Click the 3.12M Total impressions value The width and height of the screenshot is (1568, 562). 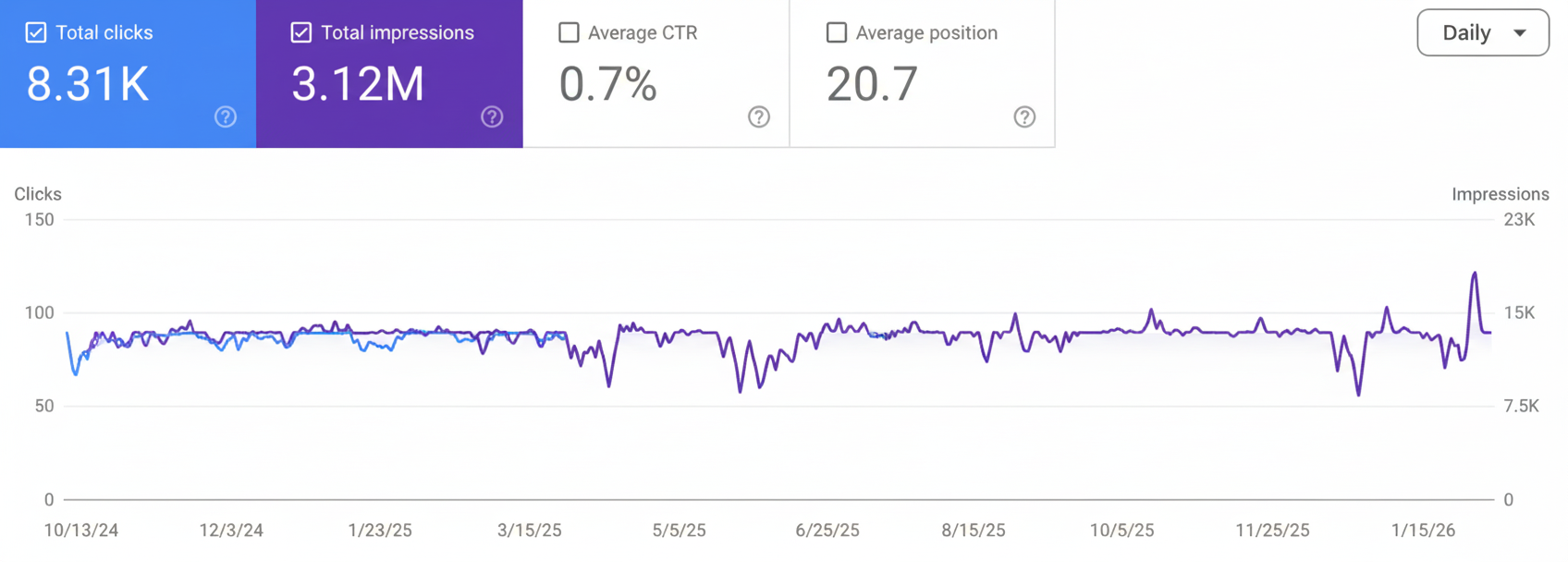[x=358, y=85]
